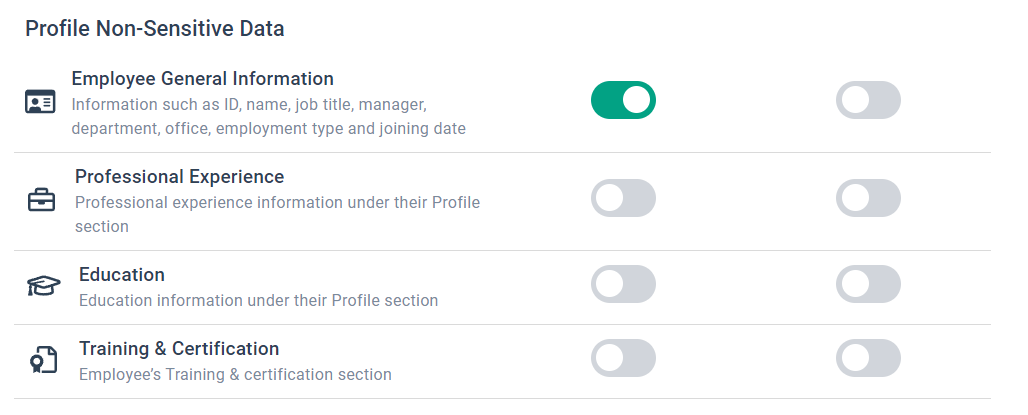This screenshot has width=1028, height=415.
Task: Click the certificate icon beside Training & Certification
Action: click(x=43, y=360)
